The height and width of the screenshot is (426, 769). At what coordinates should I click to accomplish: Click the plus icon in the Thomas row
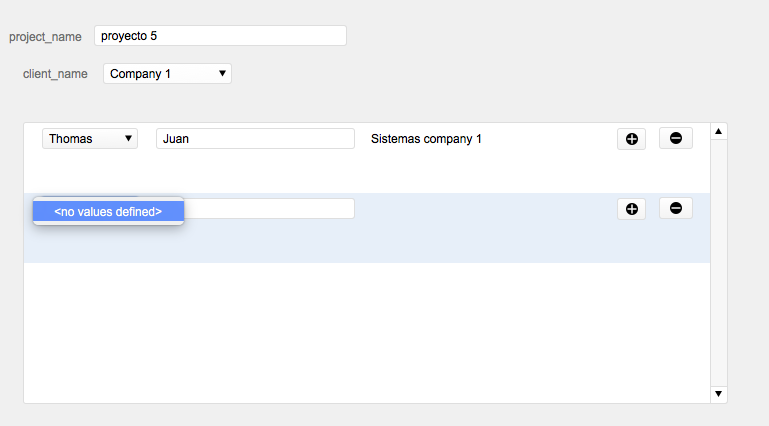pos(631,139)
